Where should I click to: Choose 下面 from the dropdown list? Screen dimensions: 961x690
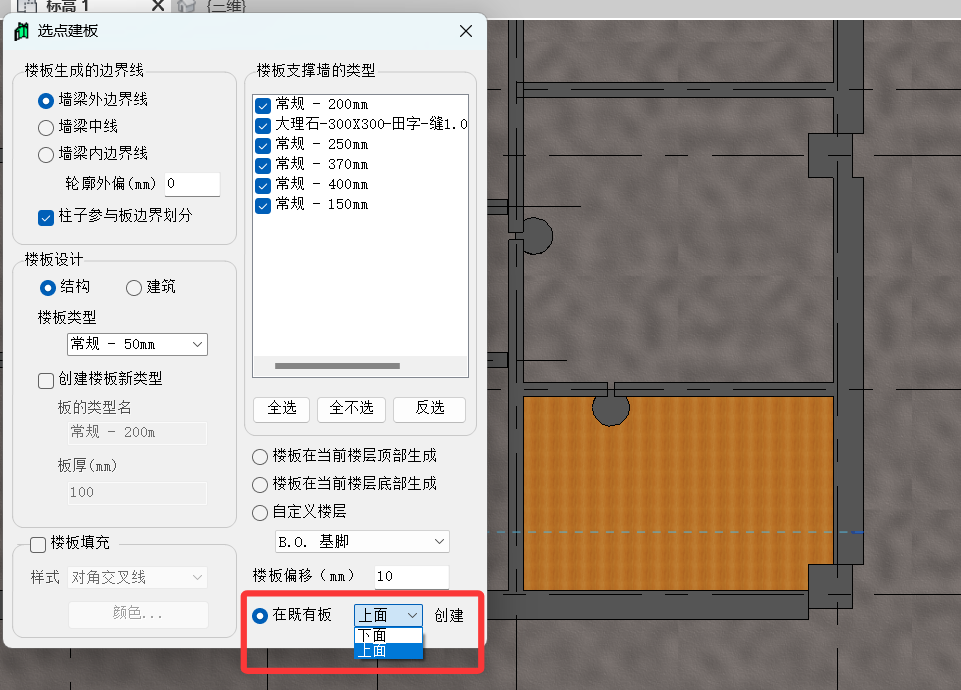tap(389, 635)
